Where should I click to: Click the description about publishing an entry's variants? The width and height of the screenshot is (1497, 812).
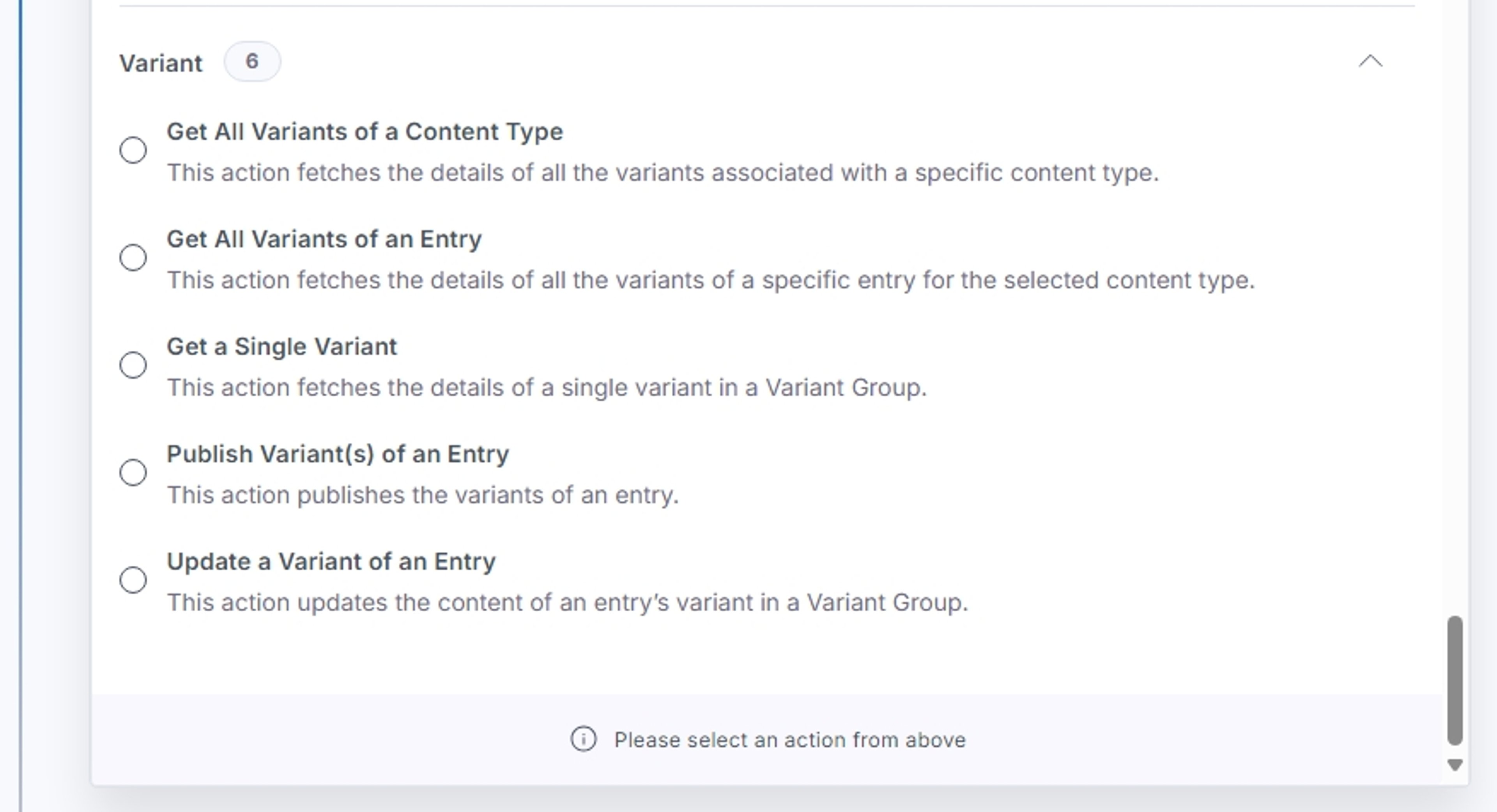tap(423, 495)
